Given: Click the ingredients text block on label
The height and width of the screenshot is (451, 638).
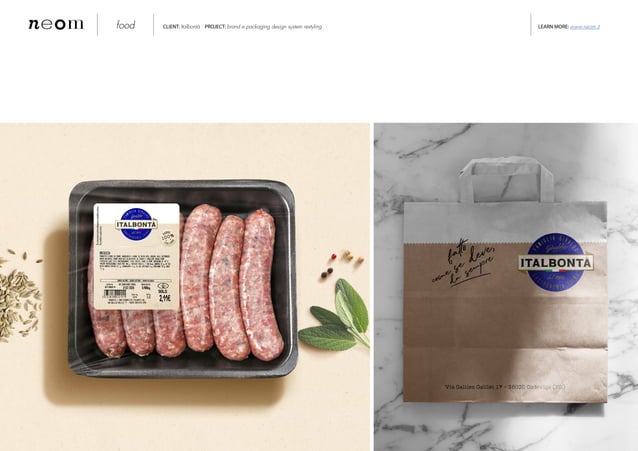Looking at the screenshot, I should (x=136, y=262).
